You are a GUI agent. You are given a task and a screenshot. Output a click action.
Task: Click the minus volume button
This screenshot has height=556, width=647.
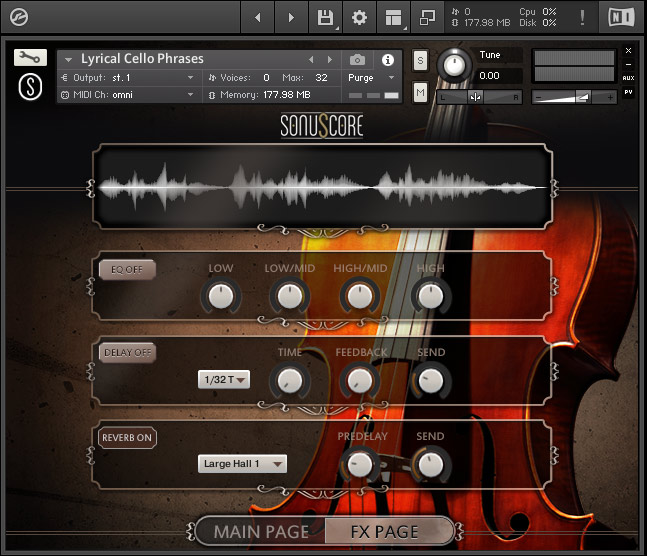(538, 97)
